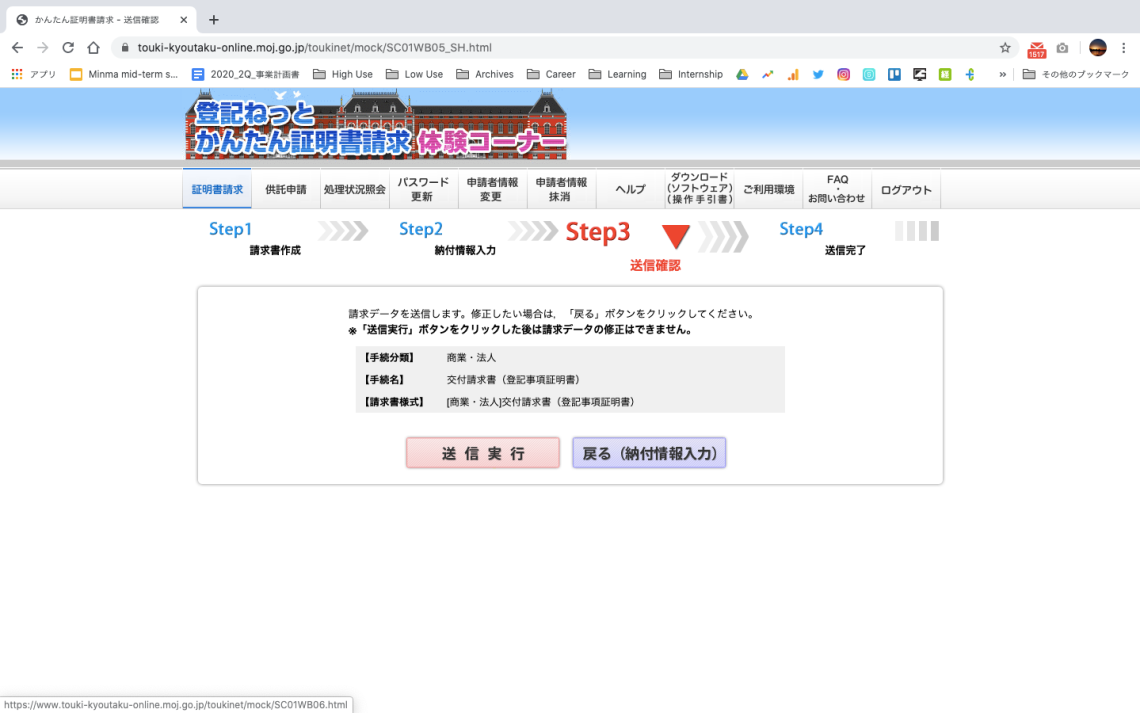This screenshot has width=1140, height=713.
Task: Open the blue-green cross bookmark icon
Action: pos(970,74)
